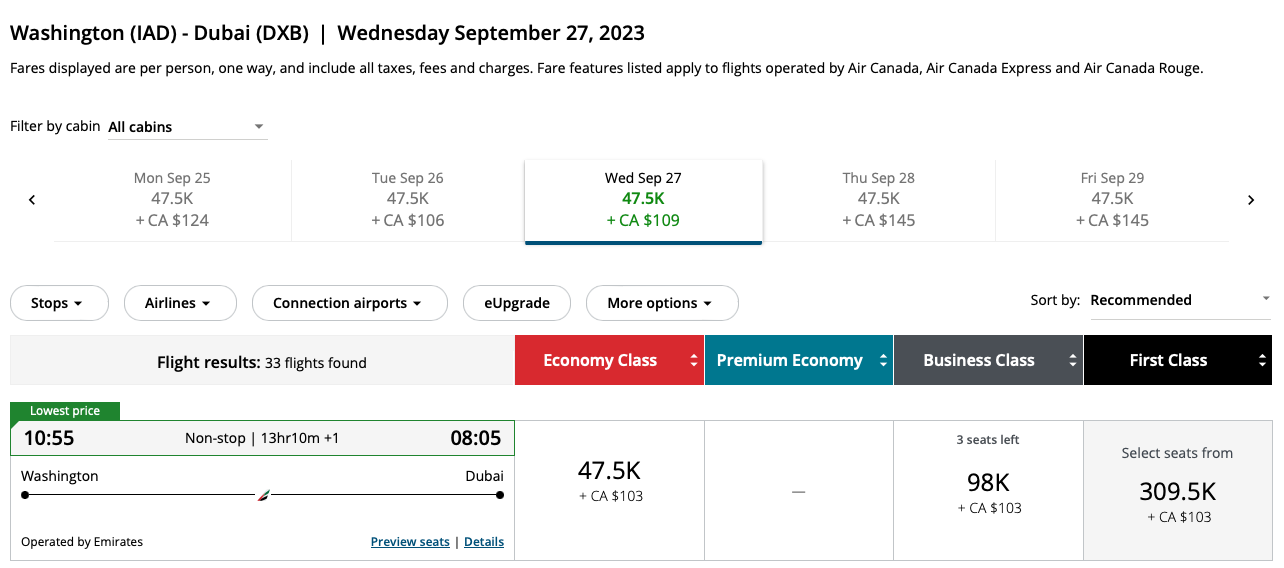1284x568 pixels.
Task: Open Connection airports filter
Action: pyautogui.click(x=349, y=303)
